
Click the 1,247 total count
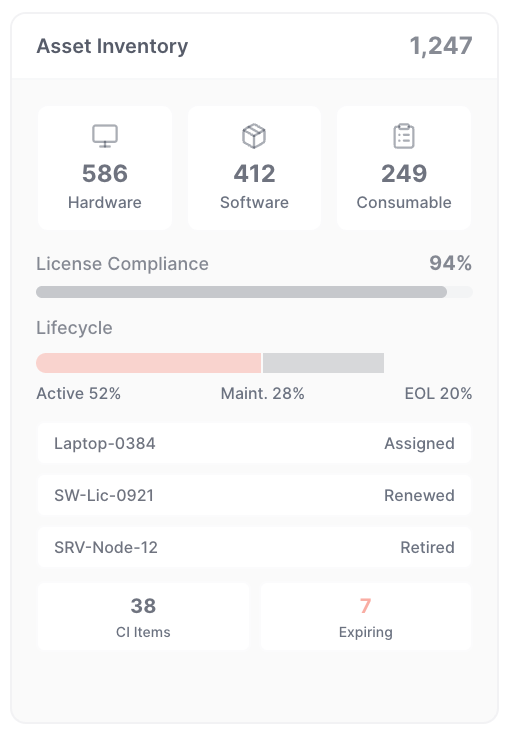point(441,46)
